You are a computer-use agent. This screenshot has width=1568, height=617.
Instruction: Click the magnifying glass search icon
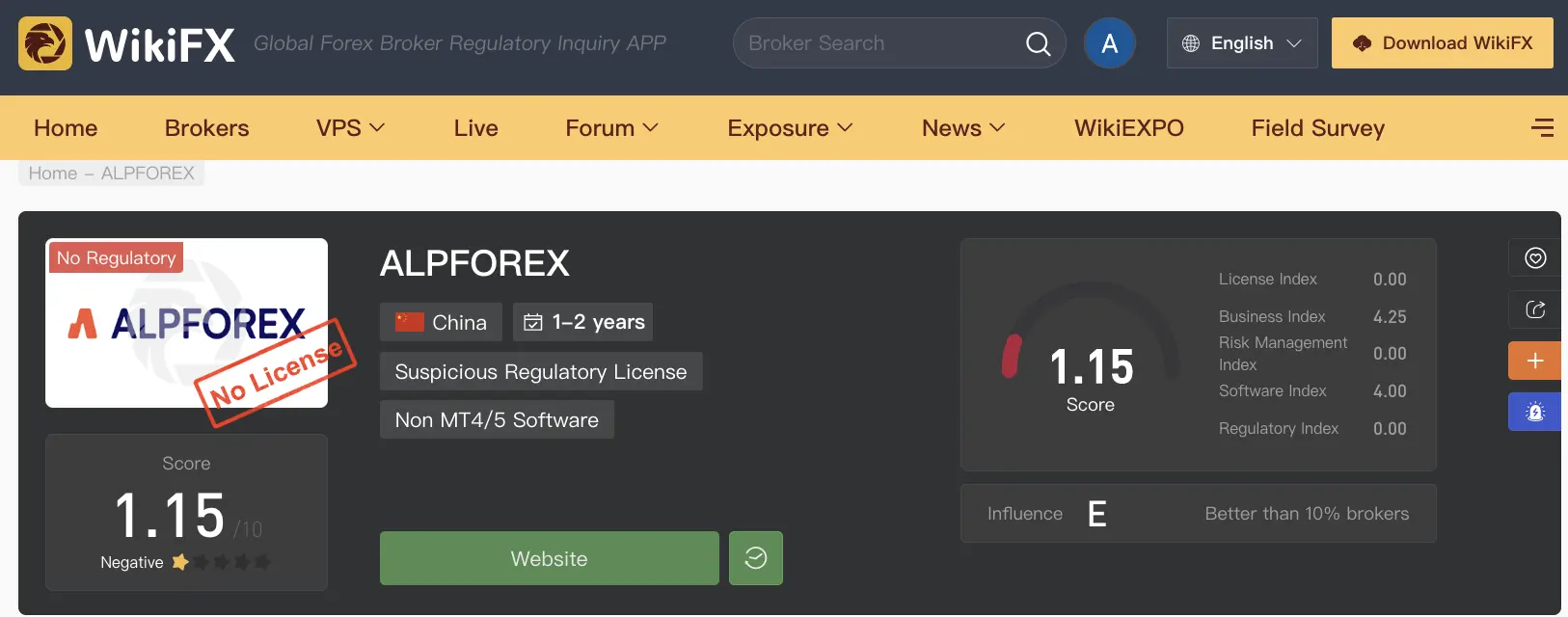[x=1038, y=43]
